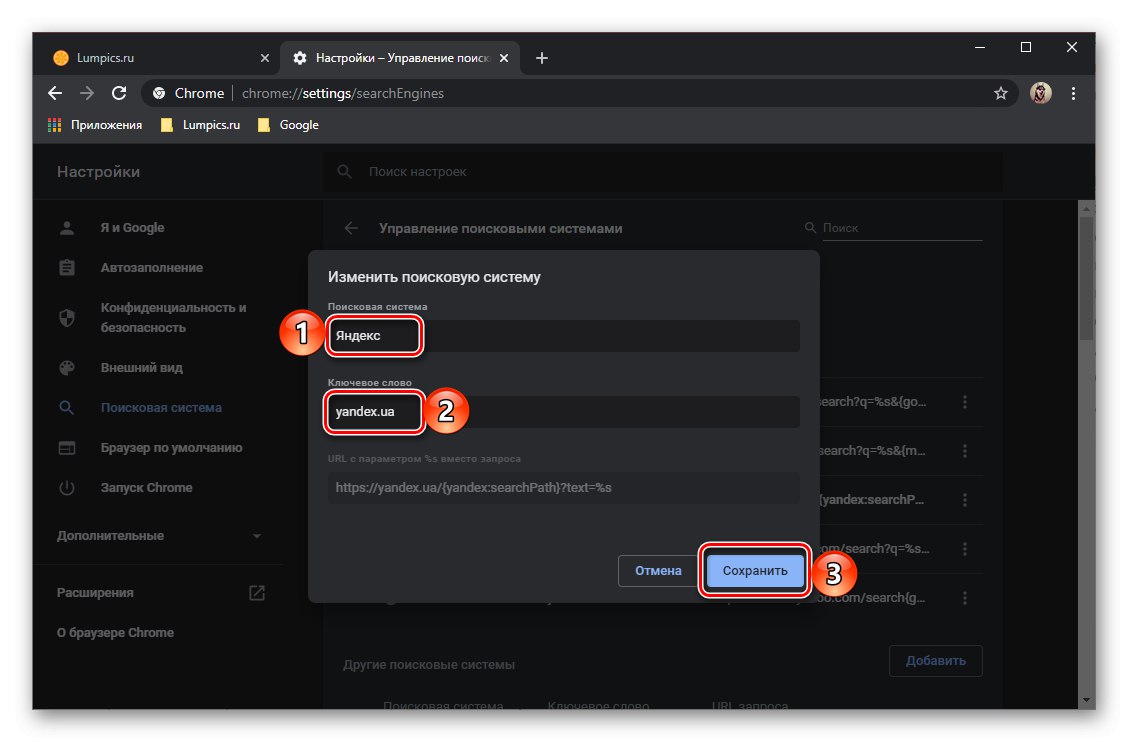Bookmark this page with the star icon
The image size is (1128, 742).
1000,93
